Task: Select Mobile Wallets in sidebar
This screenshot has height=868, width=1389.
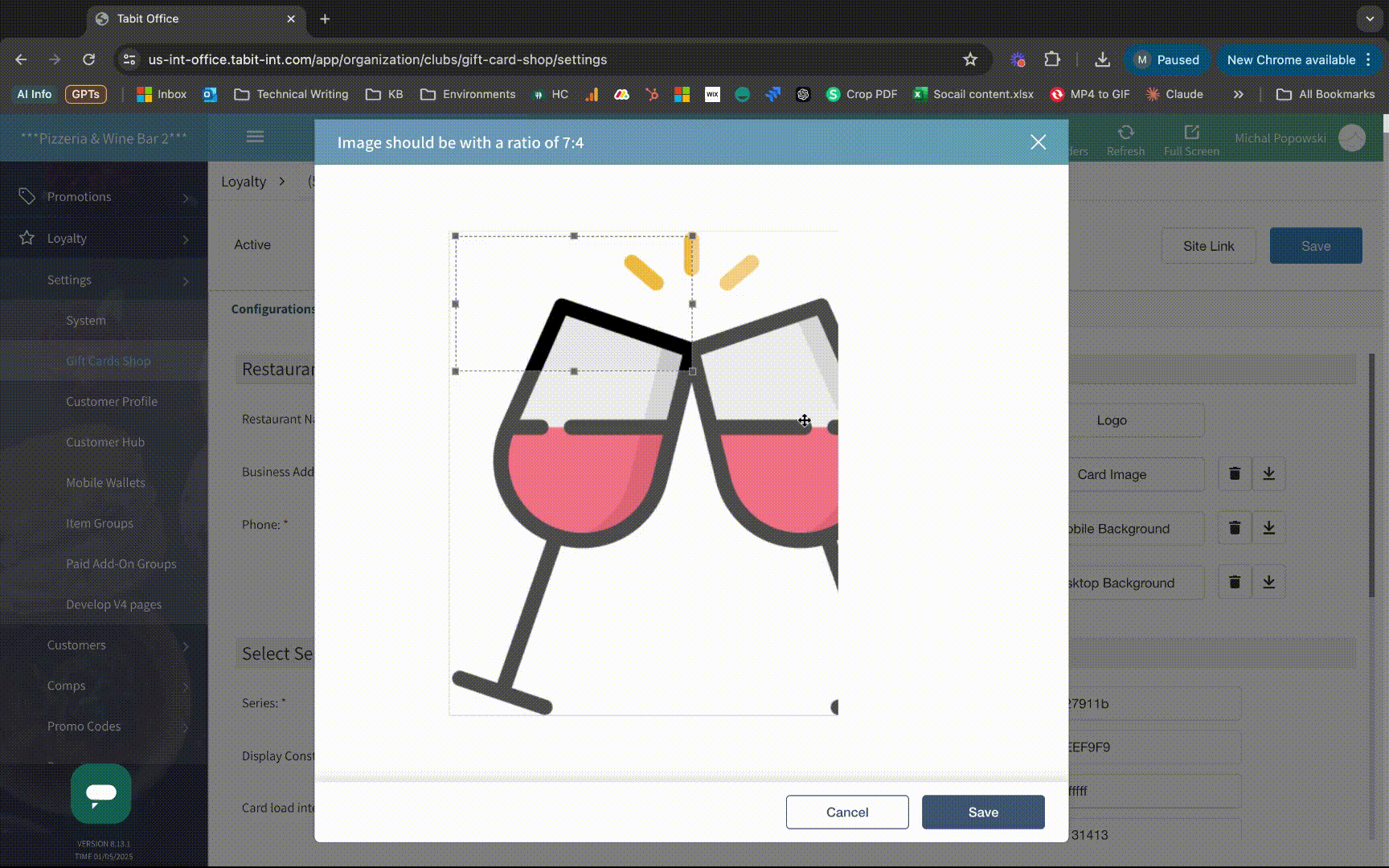Action: (105, 483)
